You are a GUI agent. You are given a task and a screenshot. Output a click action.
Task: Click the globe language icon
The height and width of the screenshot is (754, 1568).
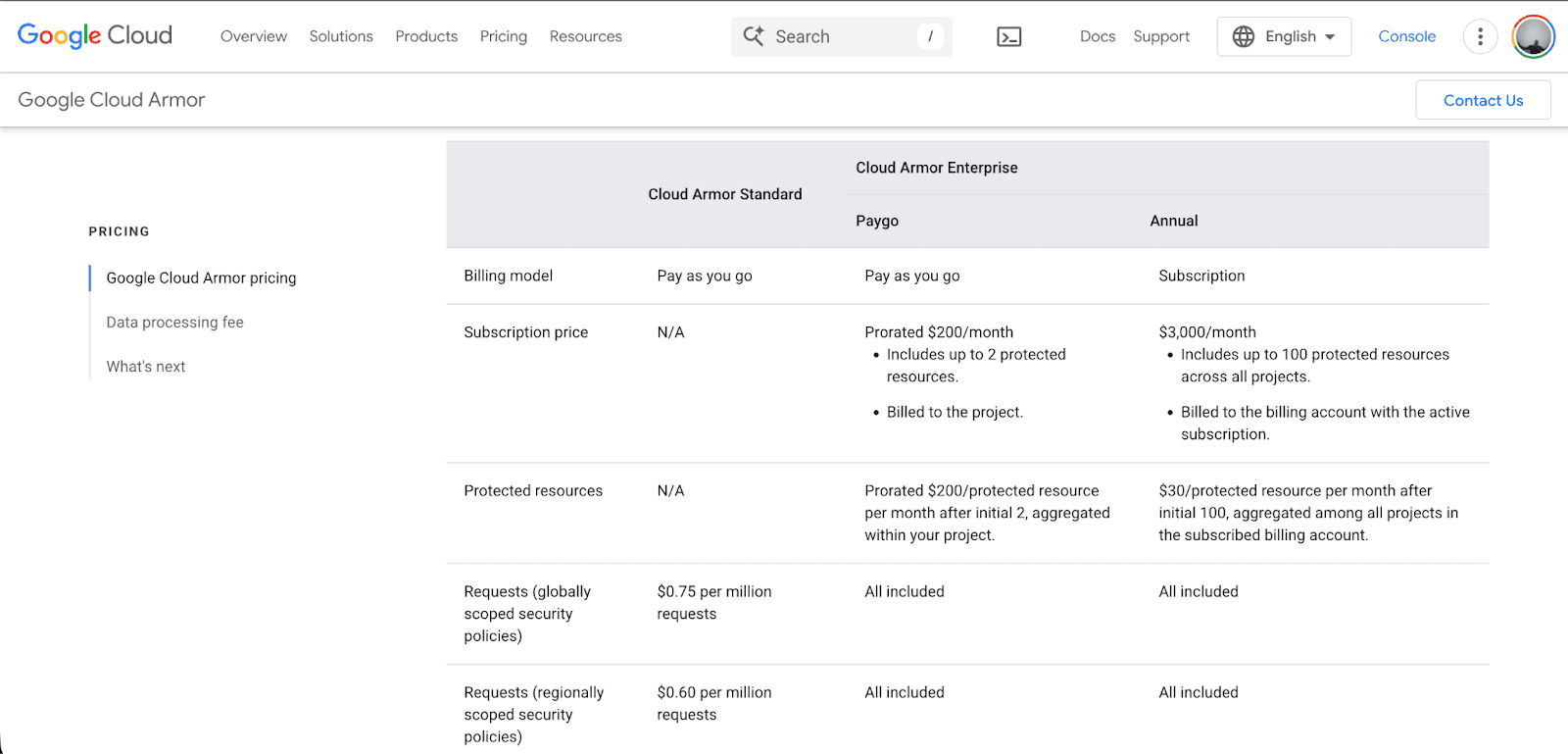pos(1244,36)
